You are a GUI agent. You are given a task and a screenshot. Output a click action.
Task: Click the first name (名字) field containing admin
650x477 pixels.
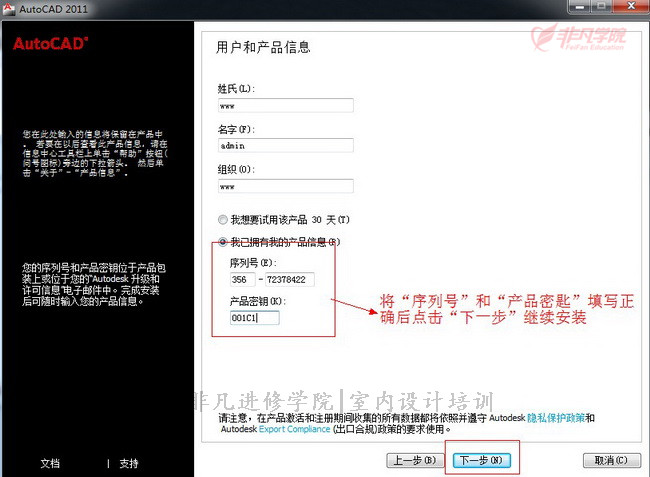coord(286,145)
